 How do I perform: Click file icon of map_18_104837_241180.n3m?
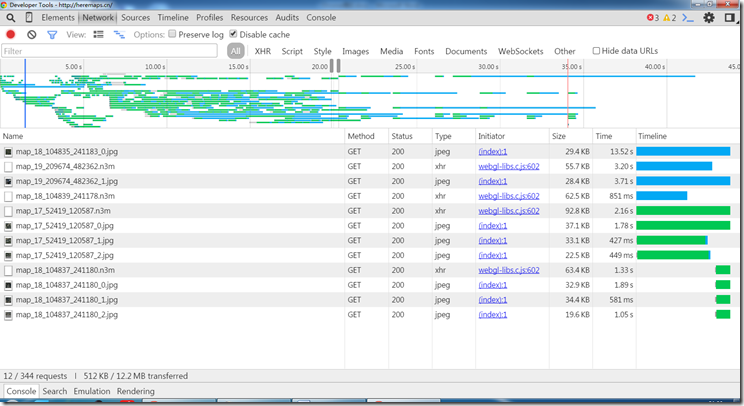coord(8,270)
